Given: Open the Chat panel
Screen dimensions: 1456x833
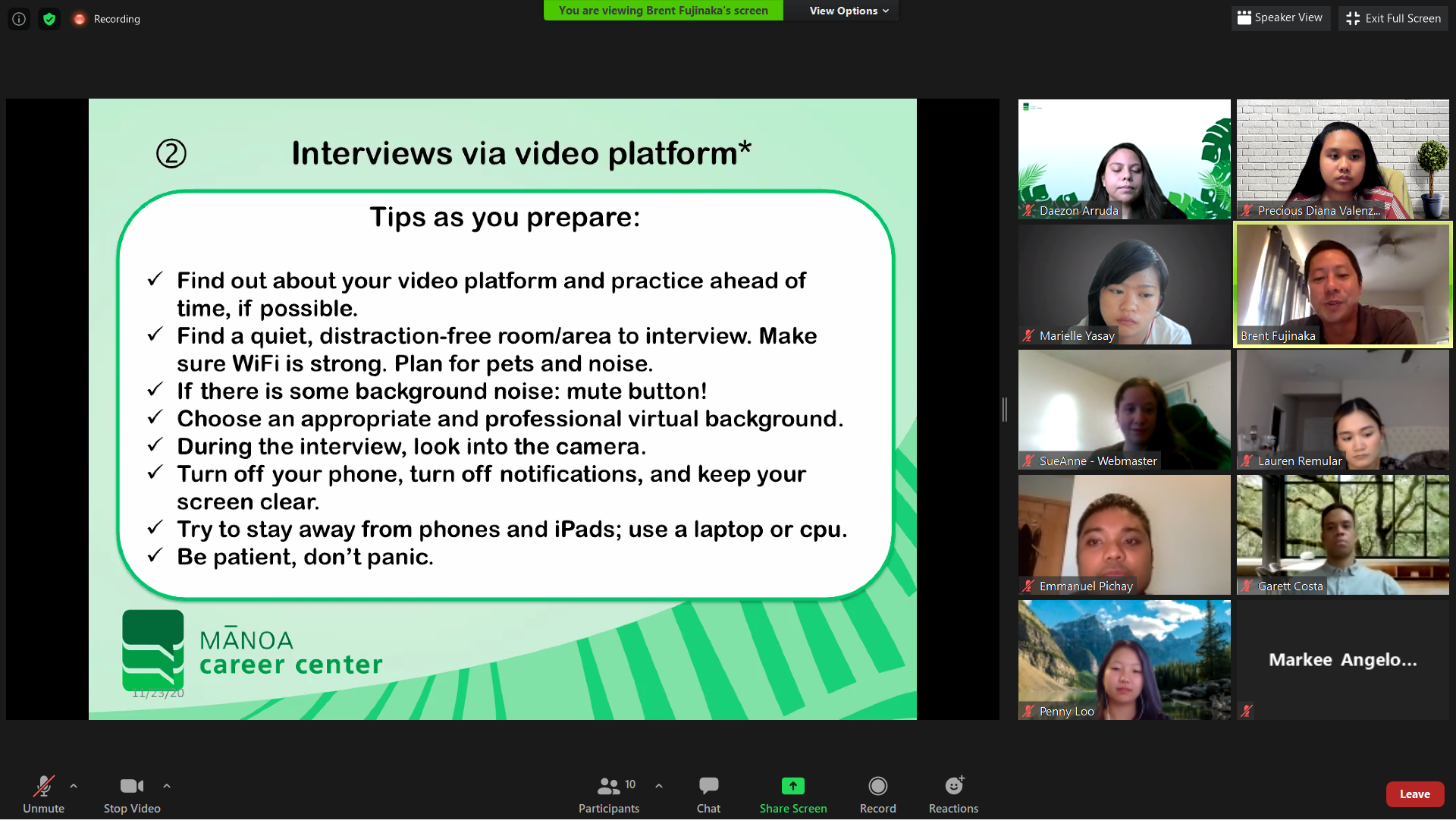Looking at the screenshot, I should [x=708, y=794].
